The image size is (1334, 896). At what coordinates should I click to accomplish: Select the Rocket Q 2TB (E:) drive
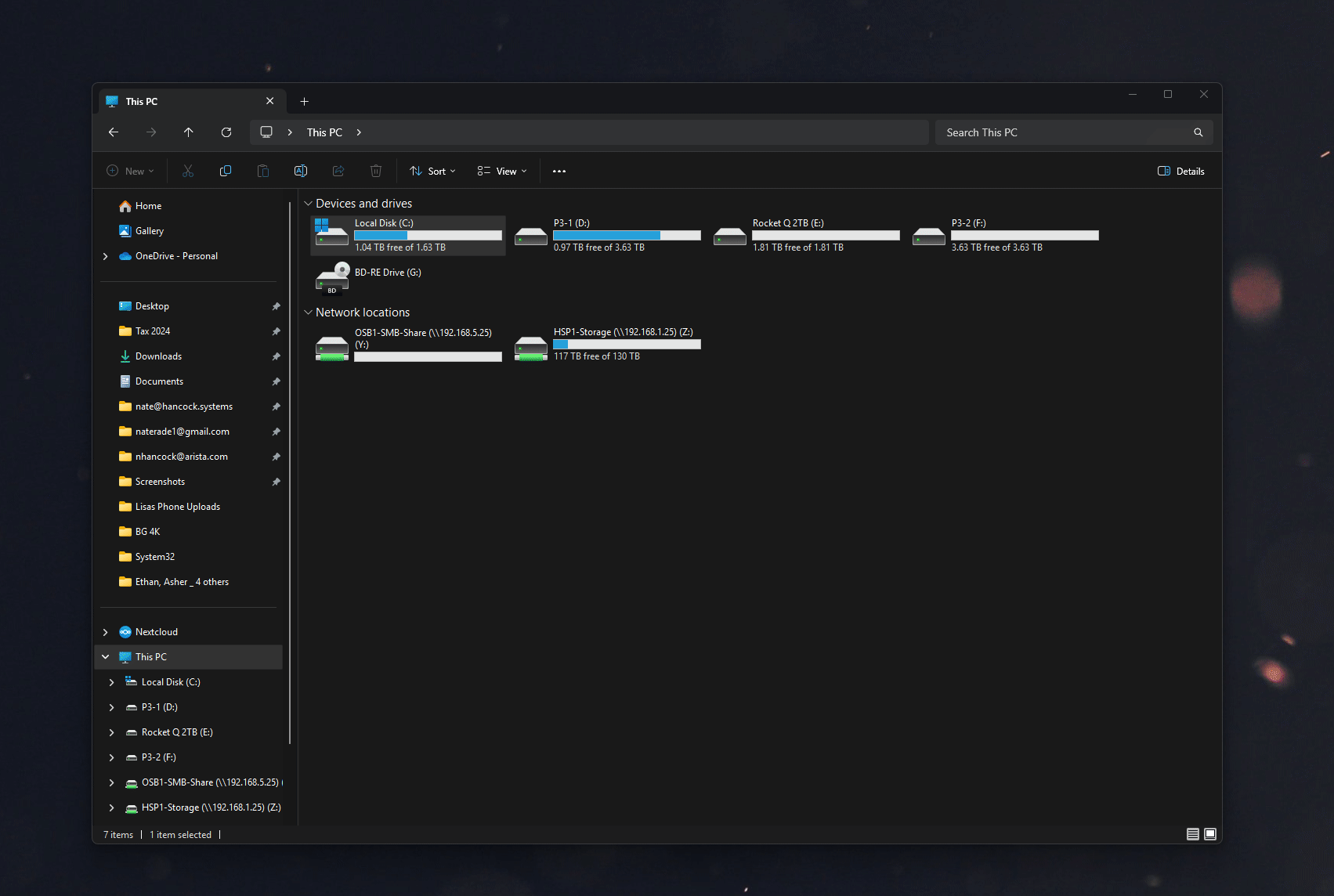click(x=806, y=235)
